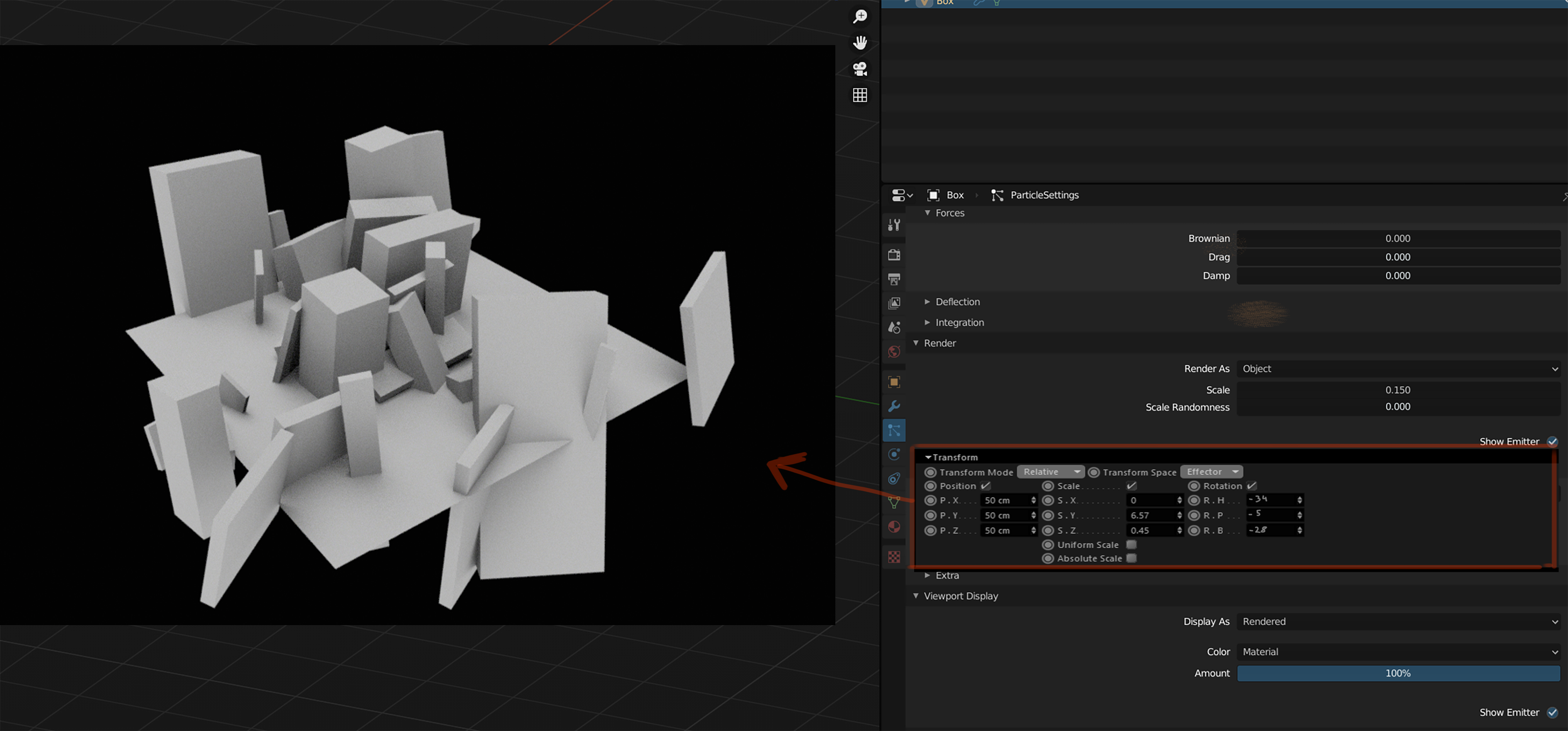Open the Texture checkerboard tab
The width and height of the screenshot is (1568, 731).
pyautogui.click(x=894, y=557)
